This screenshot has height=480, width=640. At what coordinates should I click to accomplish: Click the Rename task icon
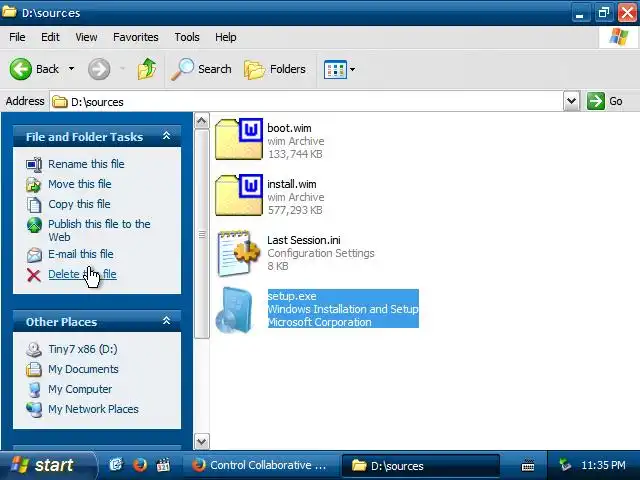[x=34, y=164]
